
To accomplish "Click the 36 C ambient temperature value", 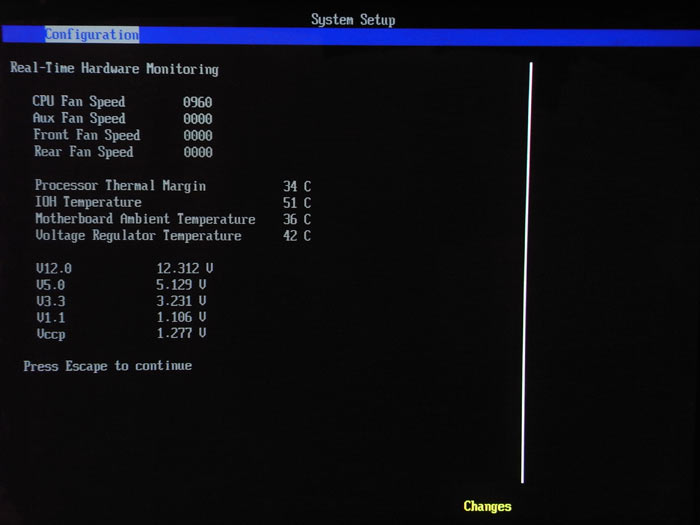I will [x=297, y=219].
